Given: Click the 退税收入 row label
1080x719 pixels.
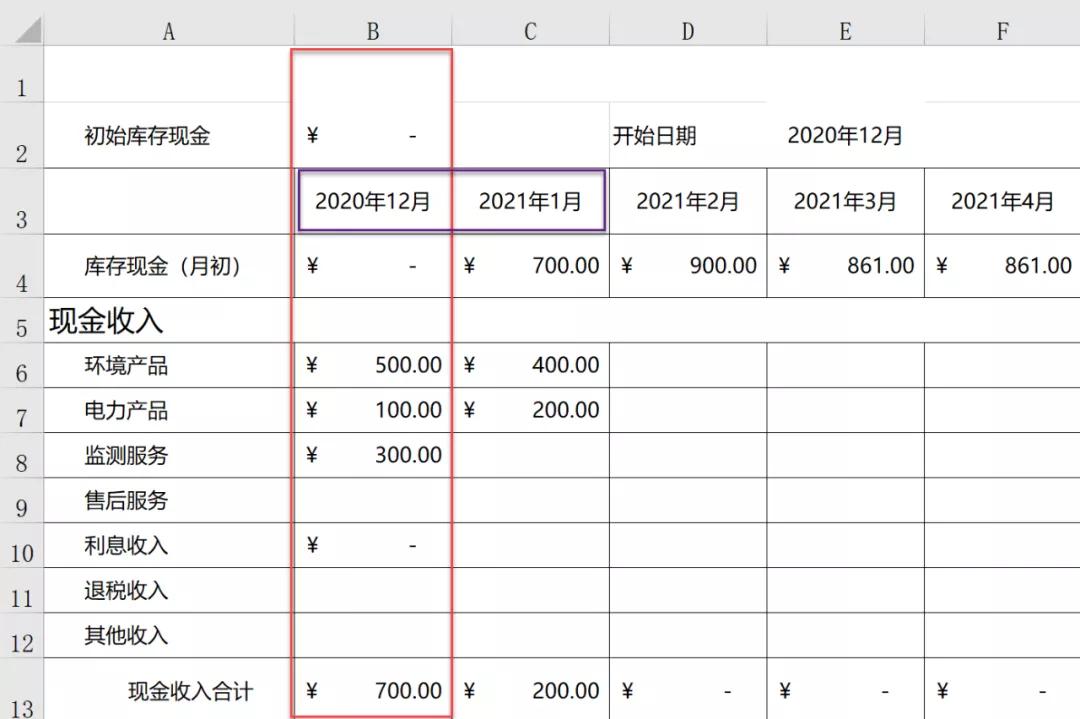Looking at the screenshot, I should (126, 591).
